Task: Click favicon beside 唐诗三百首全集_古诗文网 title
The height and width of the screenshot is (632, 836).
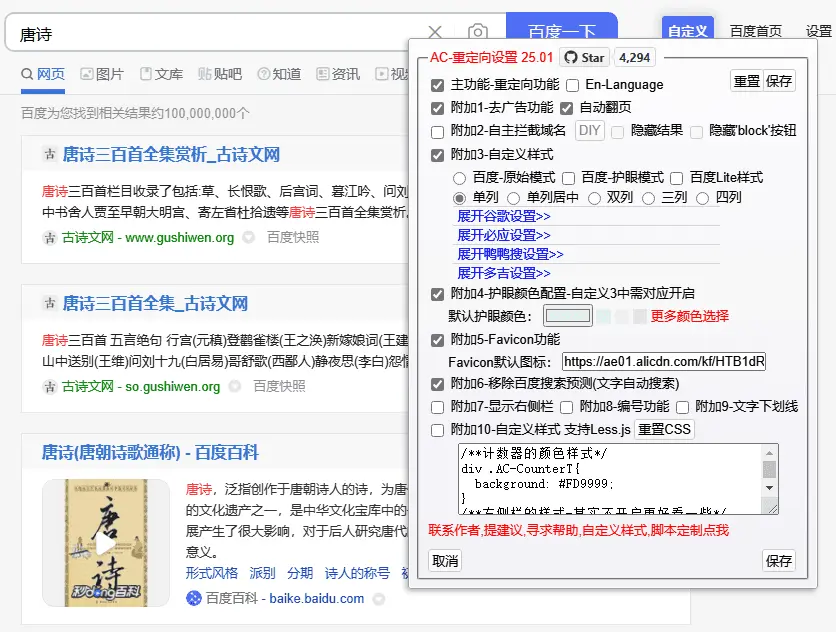Action: coord(50,303)
